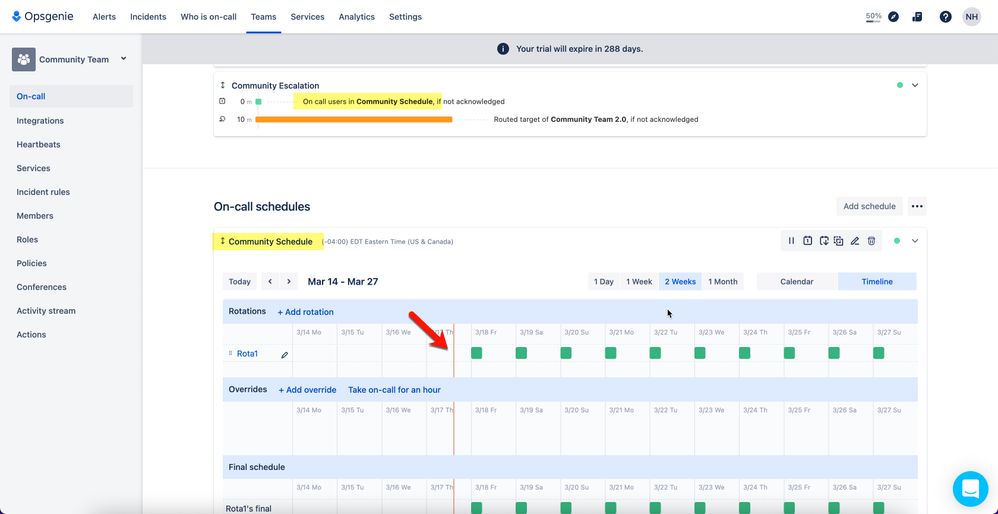Image resolution: width=998 pixels, height=514 pixels.
Task: Toggle the Community Escalation green status dot
Action: point(899,85)
